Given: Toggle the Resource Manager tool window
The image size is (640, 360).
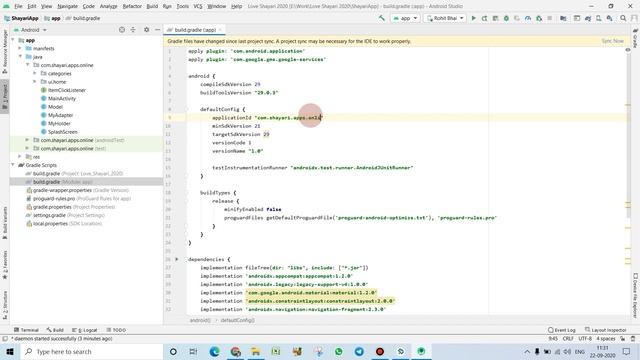Looking at the screenshot, I should pos(4,52).
